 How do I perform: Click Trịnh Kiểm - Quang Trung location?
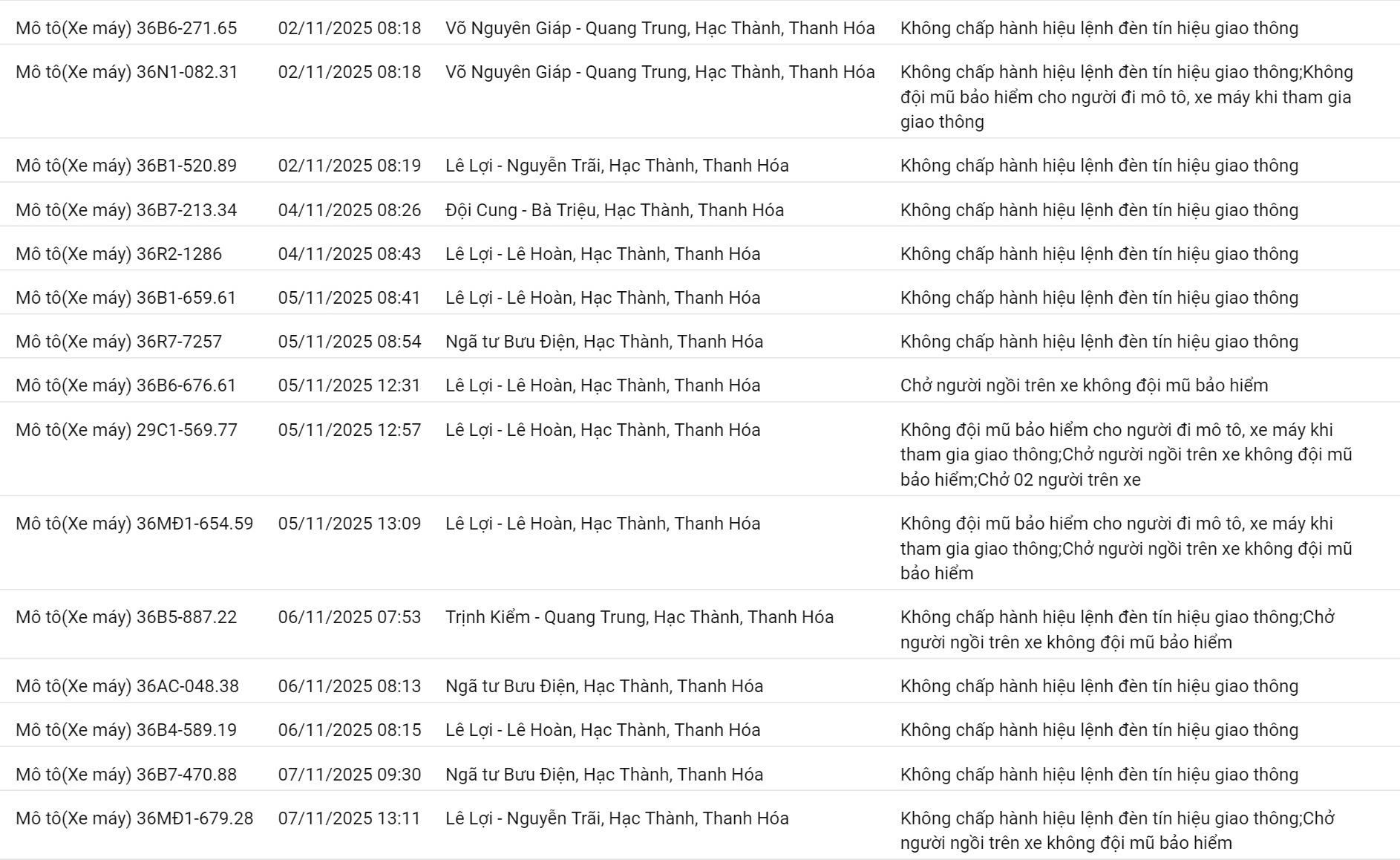click(639, 617)
